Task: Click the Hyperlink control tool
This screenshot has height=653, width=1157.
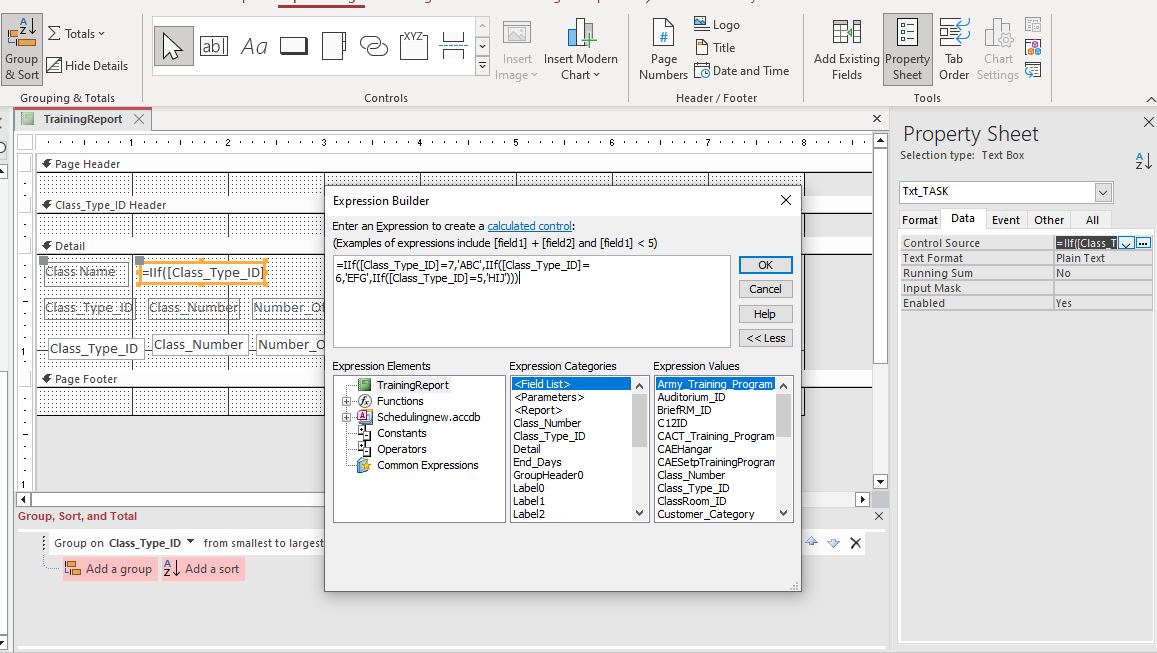Action: [x=374, y=46]
